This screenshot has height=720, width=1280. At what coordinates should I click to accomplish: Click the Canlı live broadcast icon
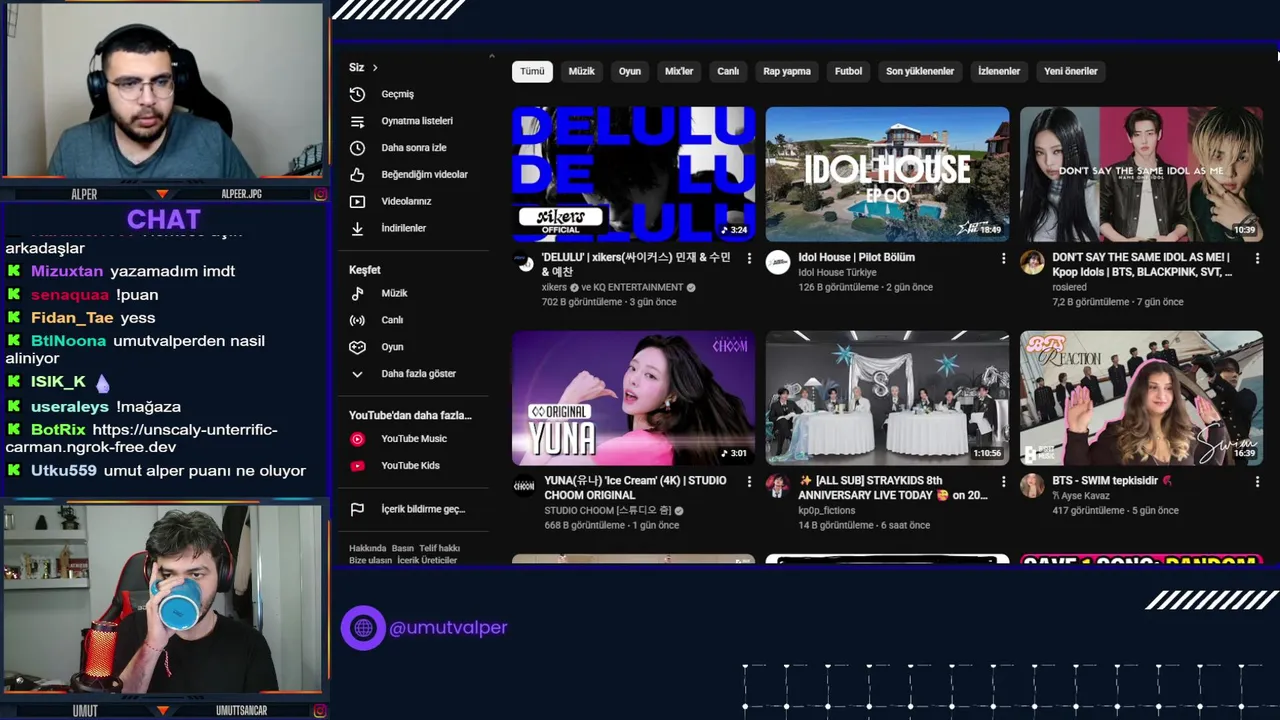click(x=357, y=320)
